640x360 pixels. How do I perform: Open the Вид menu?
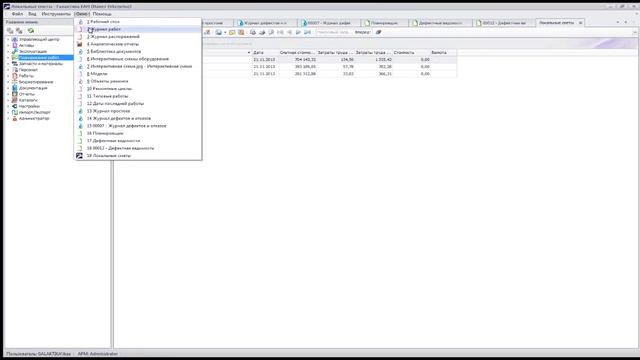[32, 14]
